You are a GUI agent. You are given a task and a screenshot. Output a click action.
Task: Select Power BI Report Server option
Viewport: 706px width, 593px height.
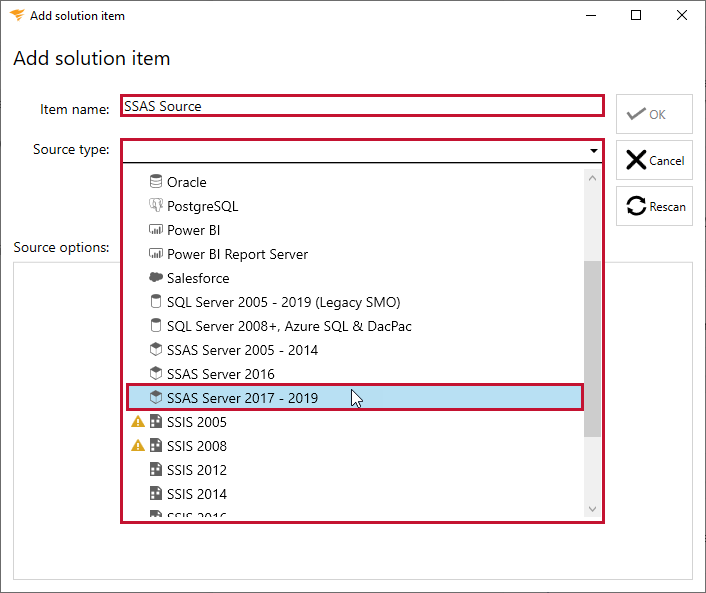pos(237,254)
